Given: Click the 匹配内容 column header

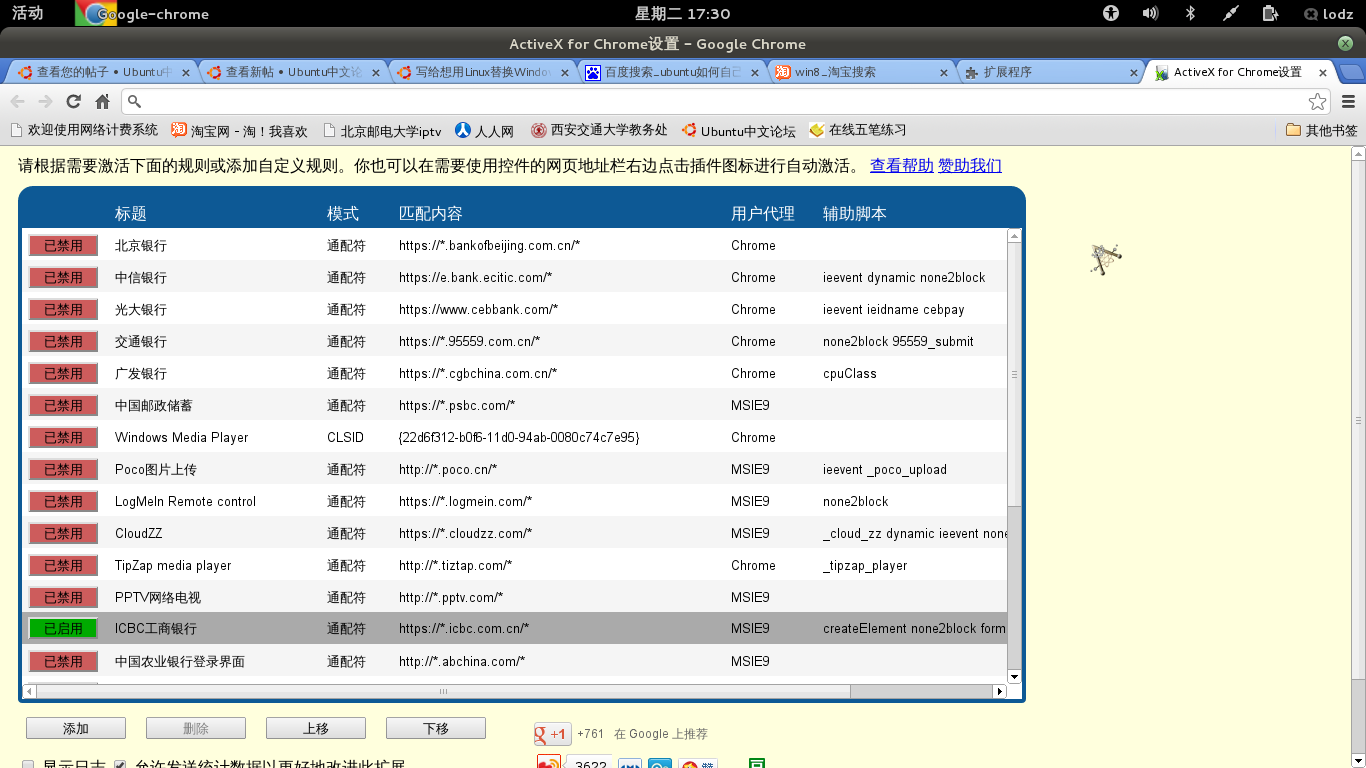Looking at the screenshot, I should (x=430, y=214).
